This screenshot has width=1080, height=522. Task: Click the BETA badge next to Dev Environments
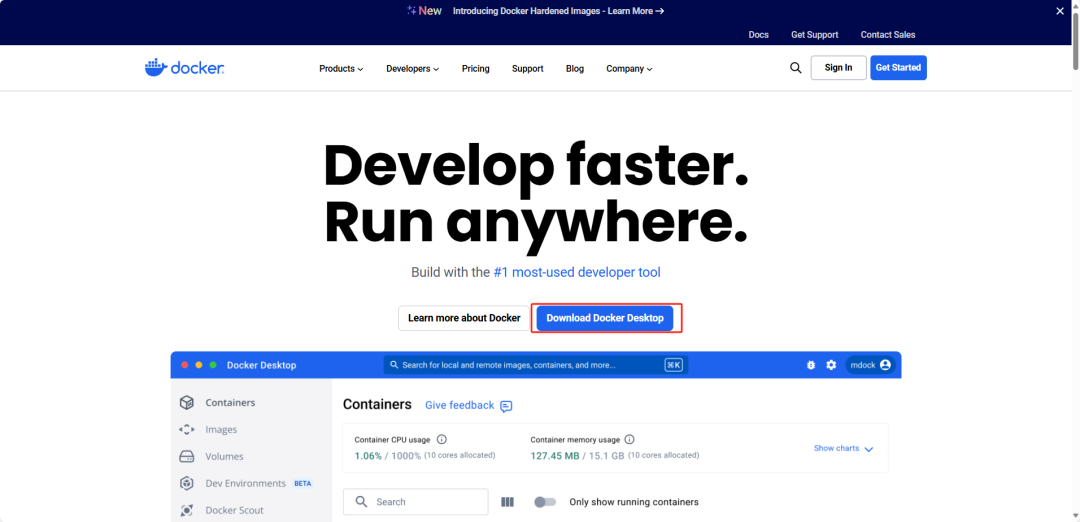click(x=303, y=483)
